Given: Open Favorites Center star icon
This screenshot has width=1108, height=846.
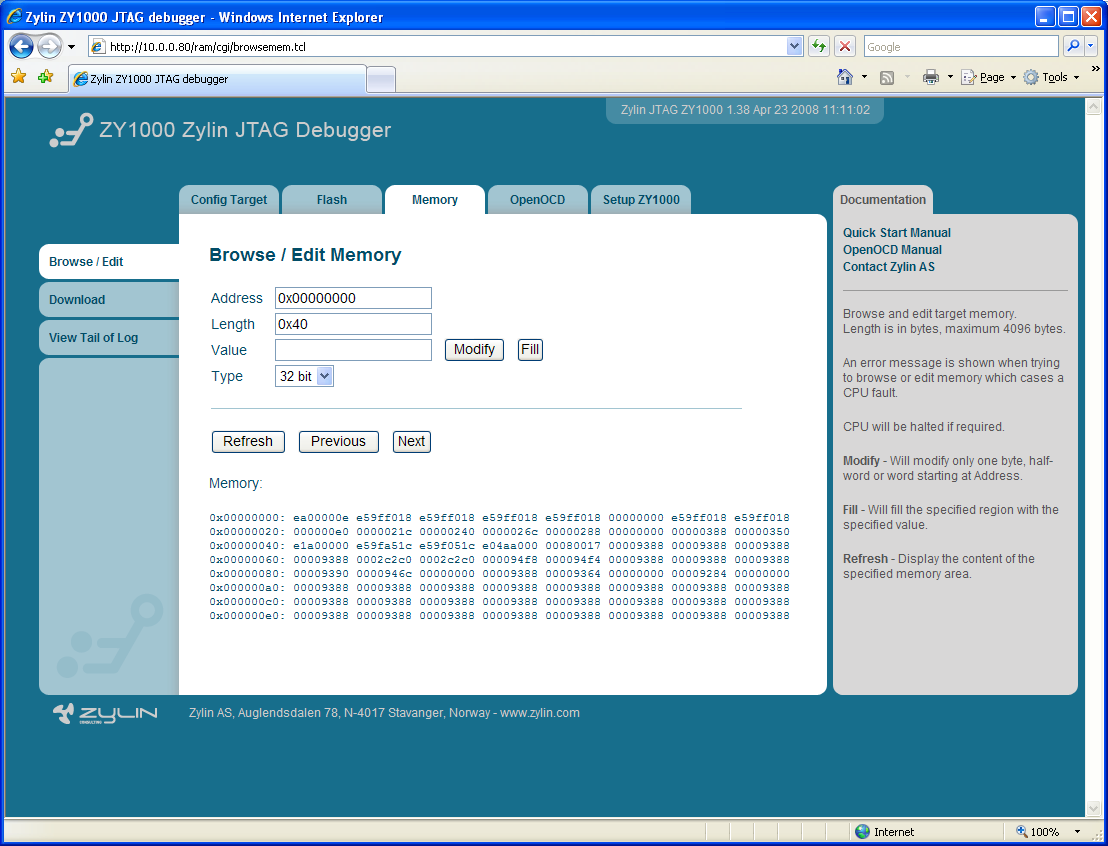Looking at the screenshot, I should 18,76.
